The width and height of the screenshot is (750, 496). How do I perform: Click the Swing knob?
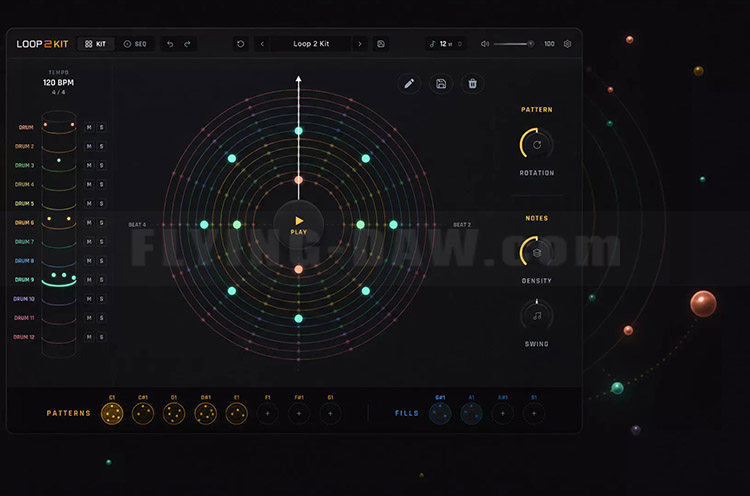[x=537, y=316]
